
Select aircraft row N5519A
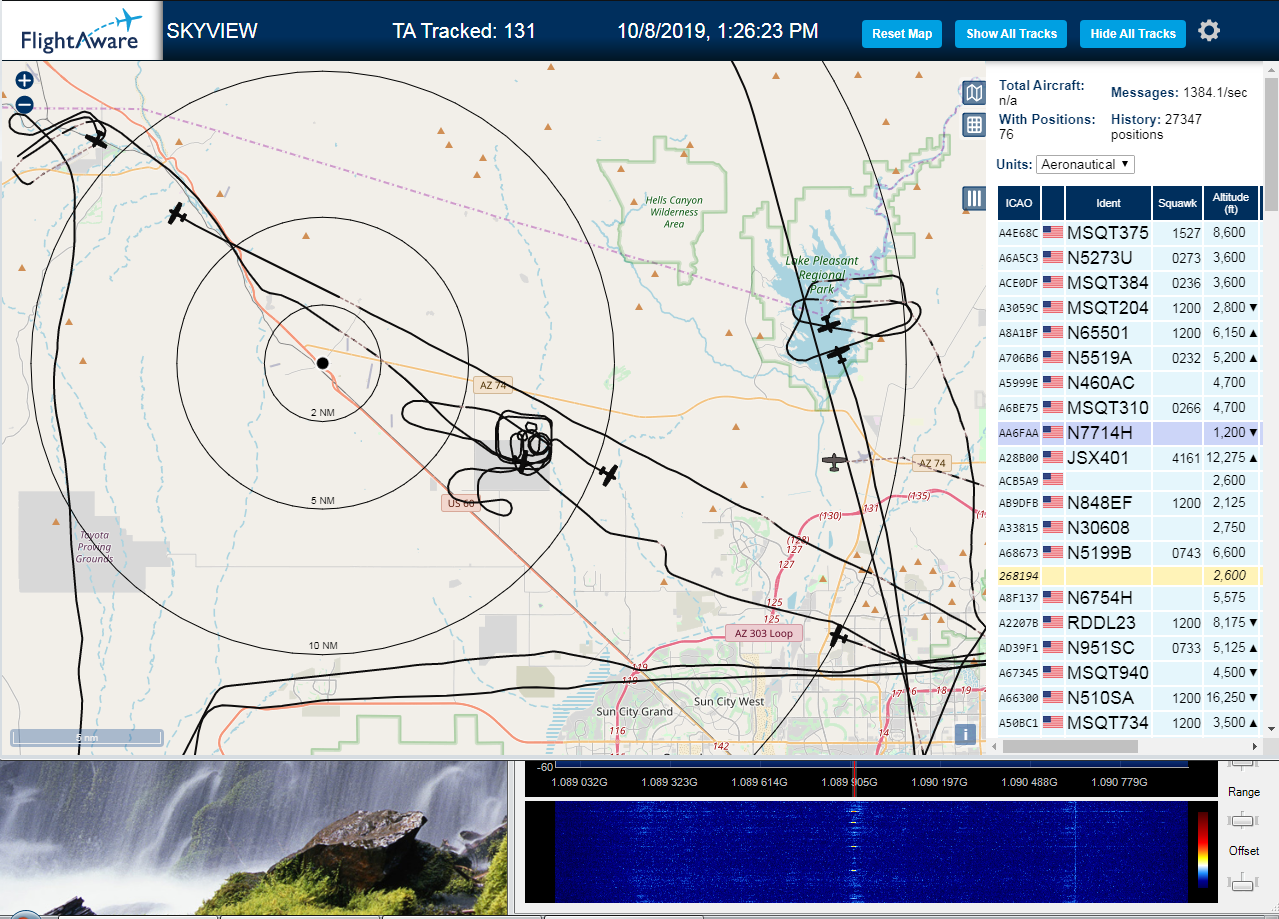coord(1129,357)
